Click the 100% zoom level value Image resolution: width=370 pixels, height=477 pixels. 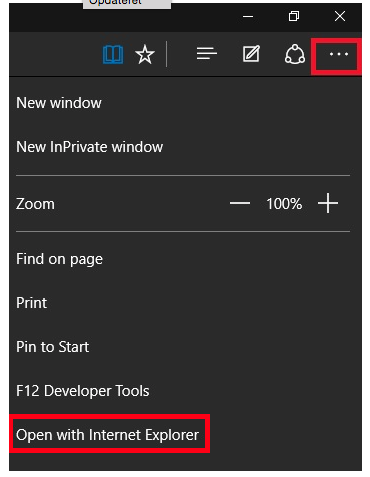point(284,203)
